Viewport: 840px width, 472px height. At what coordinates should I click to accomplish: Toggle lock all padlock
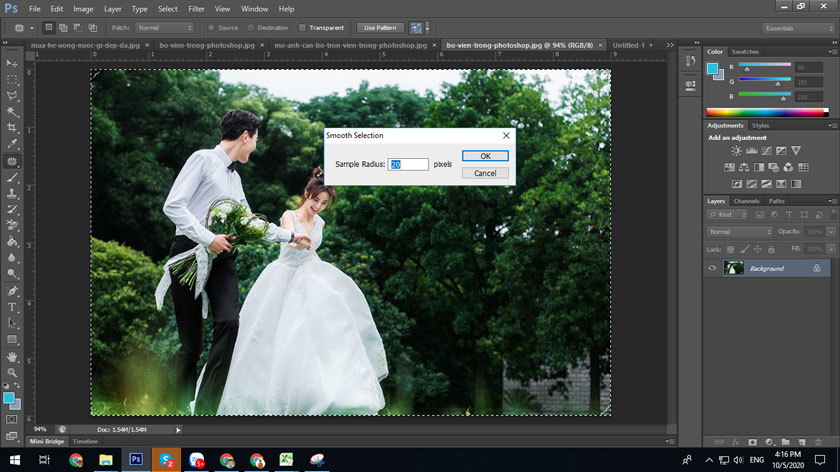coord(771,249)
